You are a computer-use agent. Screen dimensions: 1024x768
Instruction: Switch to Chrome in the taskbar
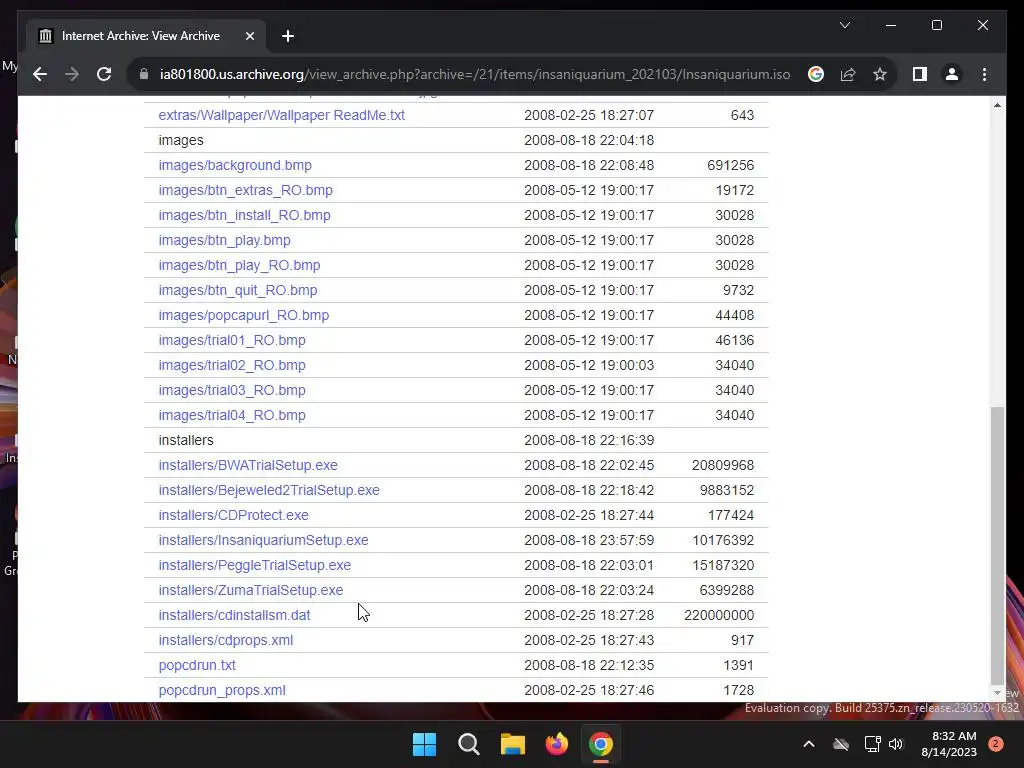[601, 744]
